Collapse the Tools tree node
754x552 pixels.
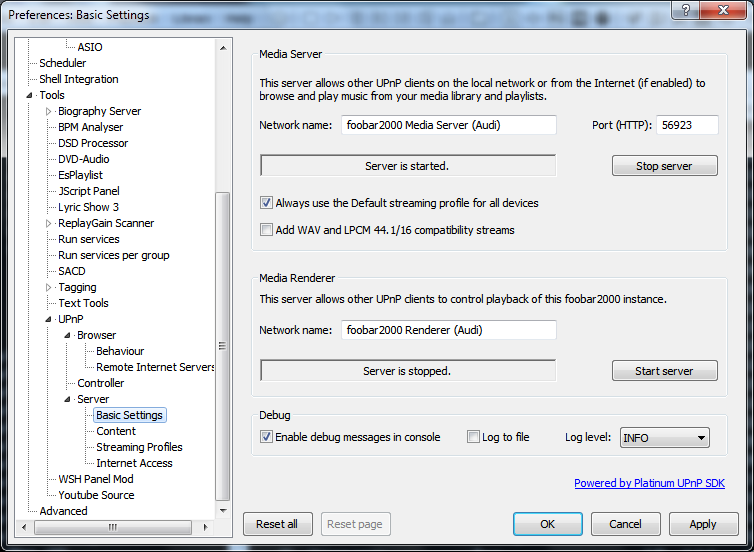click(30, 95)
